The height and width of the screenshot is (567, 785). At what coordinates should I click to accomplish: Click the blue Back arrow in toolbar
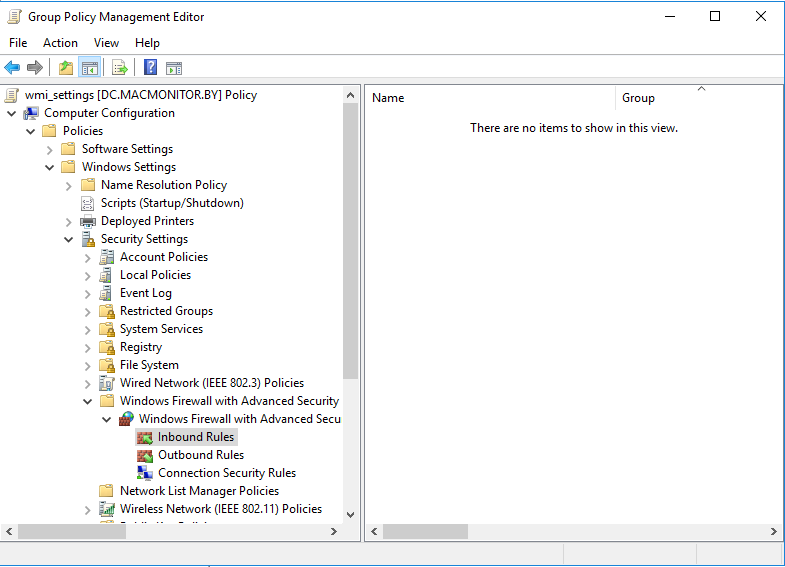12,68
